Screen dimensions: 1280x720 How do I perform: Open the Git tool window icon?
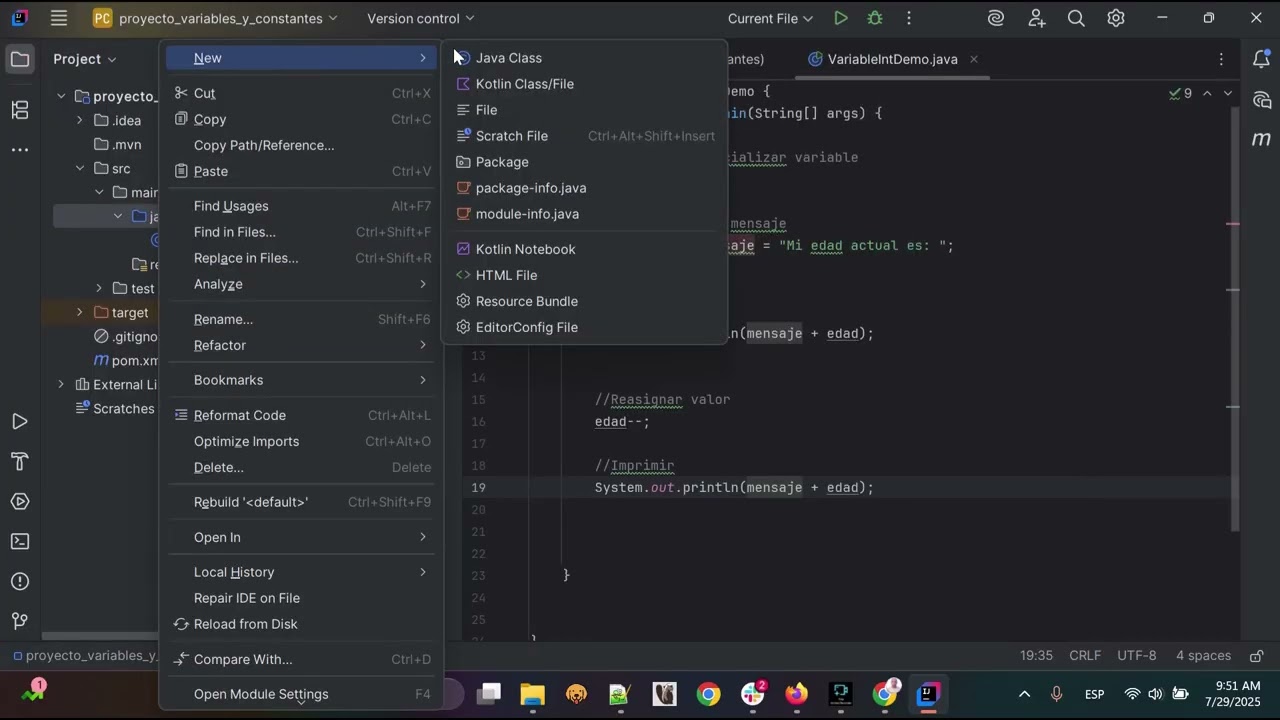point(20,622)
